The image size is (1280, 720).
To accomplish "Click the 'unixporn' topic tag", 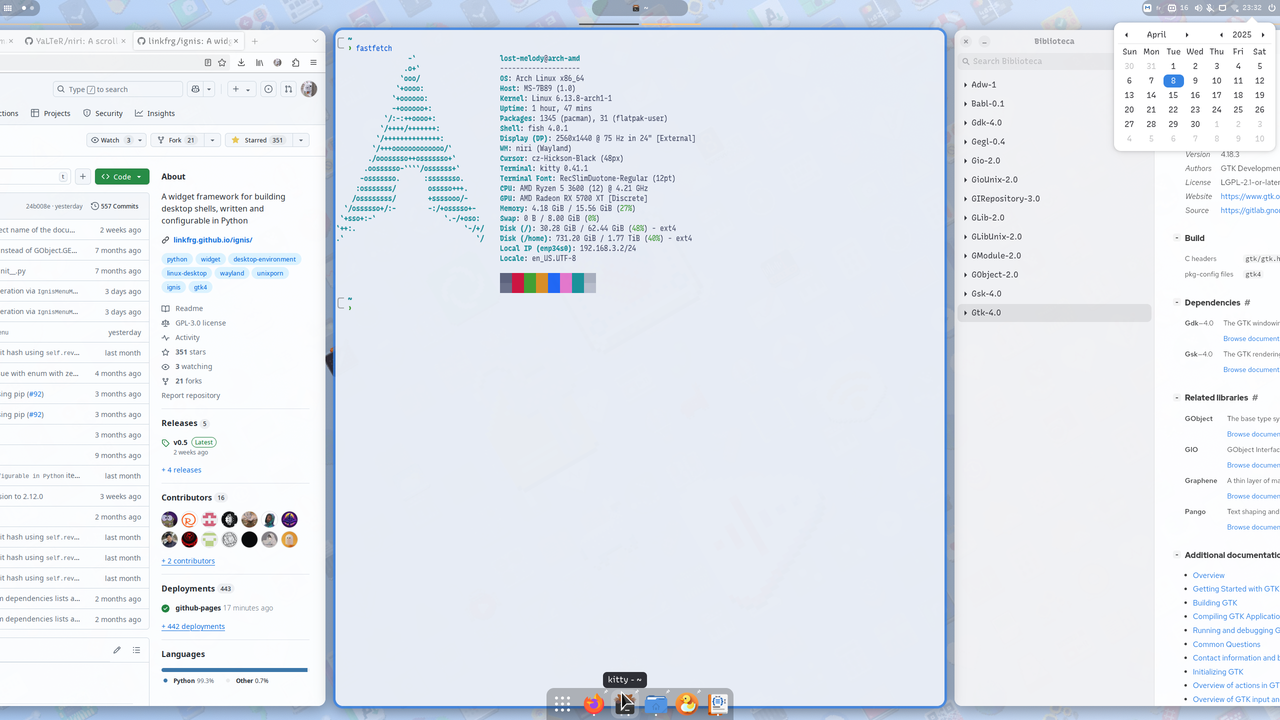I will click(269, 273).
